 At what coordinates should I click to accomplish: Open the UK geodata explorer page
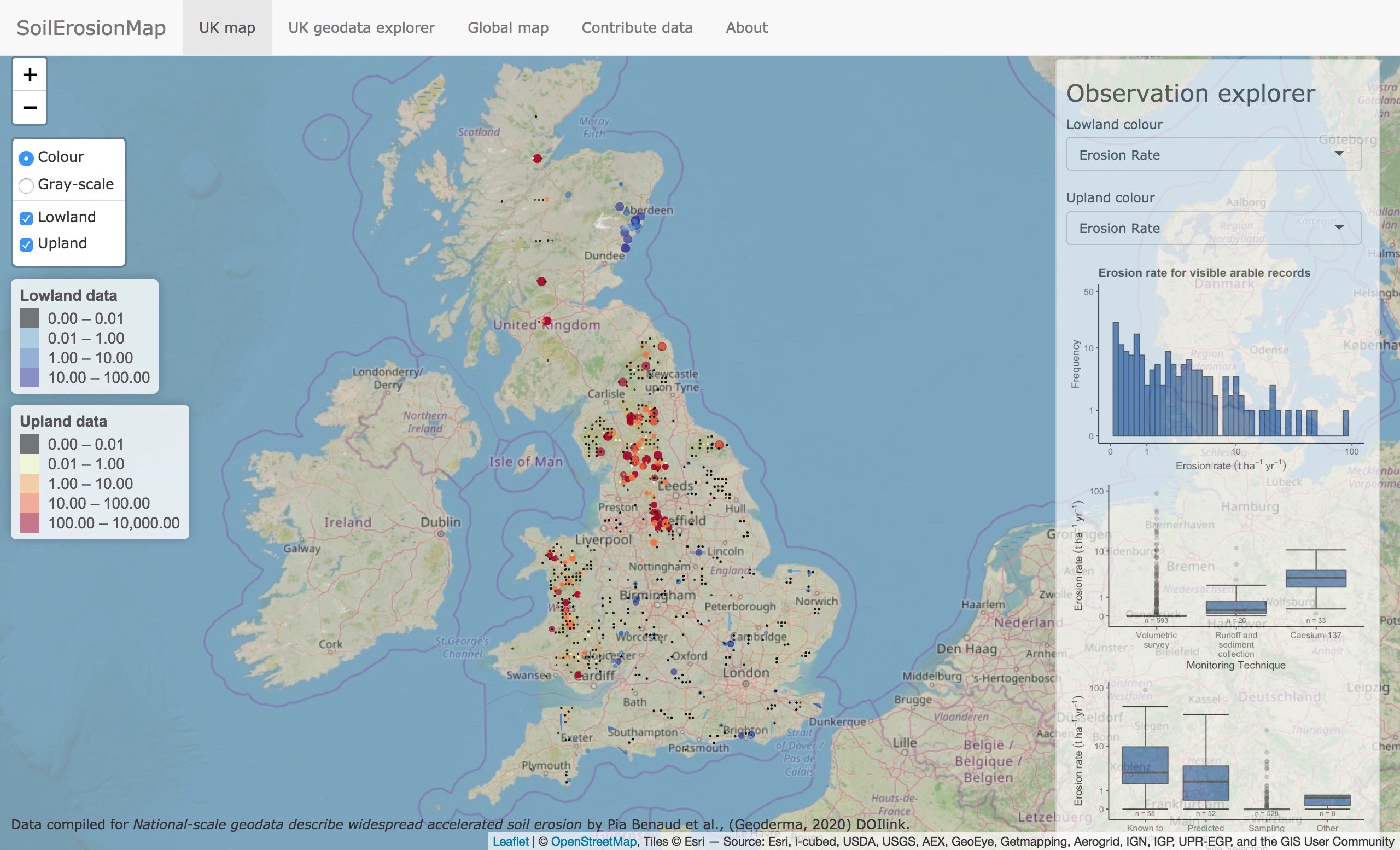(x=361, y=27)
